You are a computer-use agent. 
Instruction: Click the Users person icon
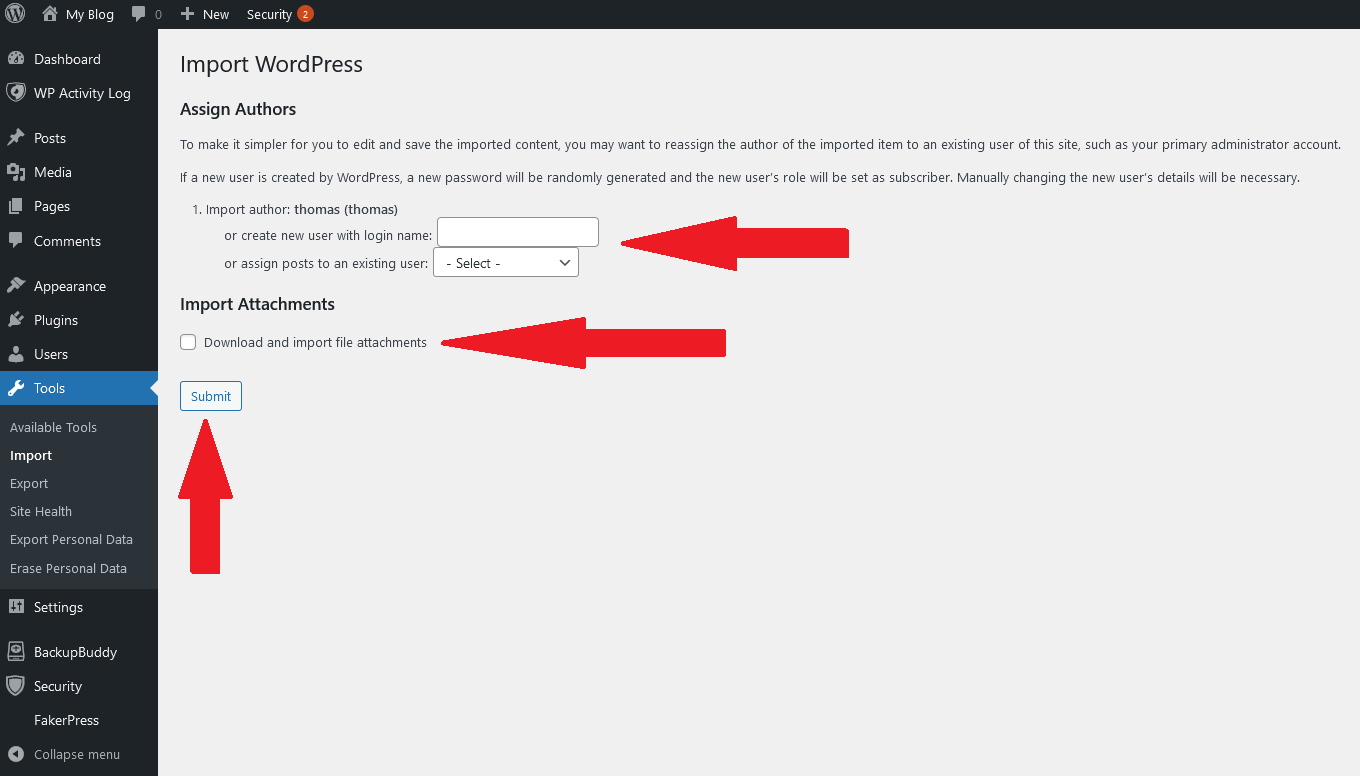coord(15,354)
